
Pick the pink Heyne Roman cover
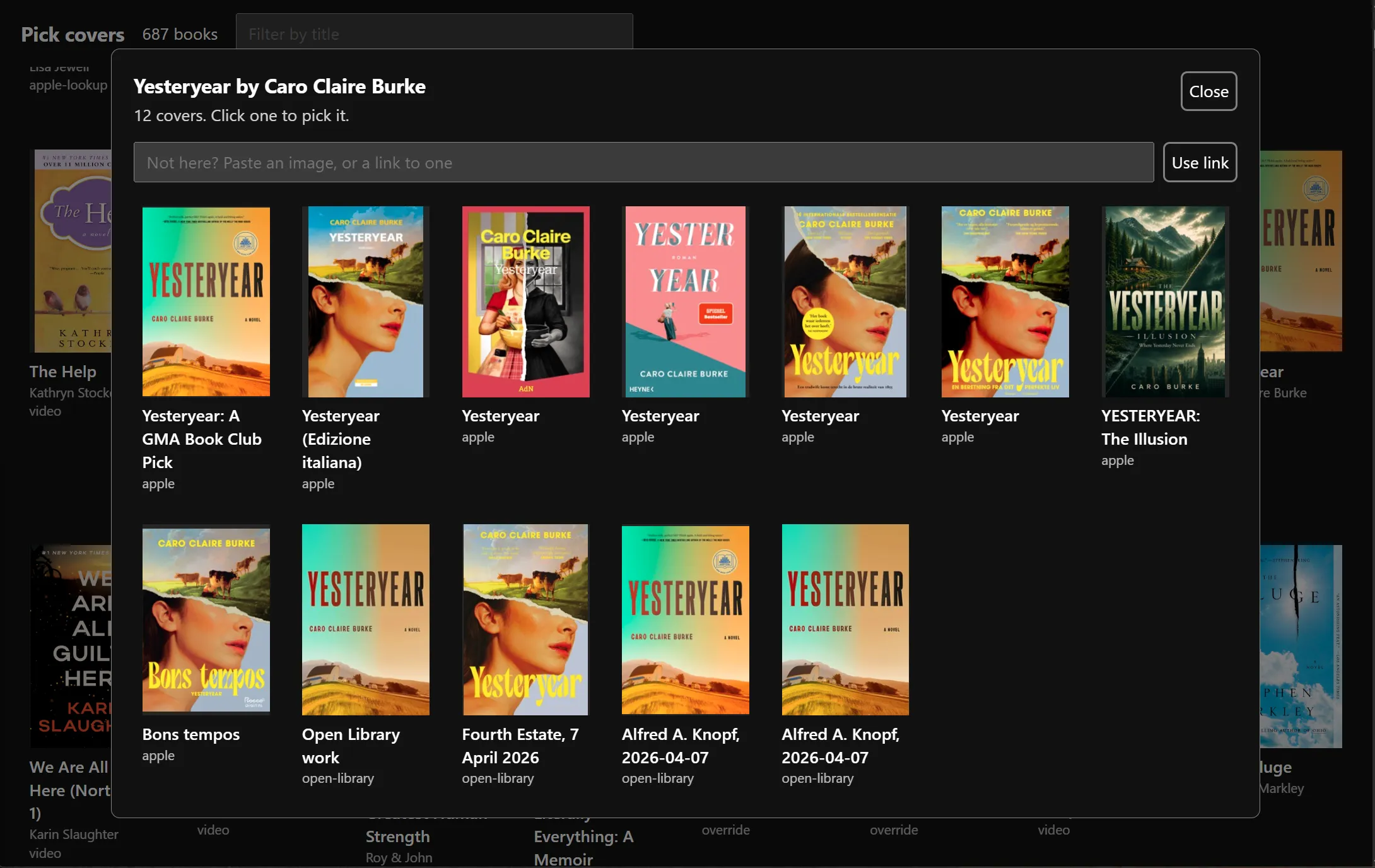coord(685,302)
